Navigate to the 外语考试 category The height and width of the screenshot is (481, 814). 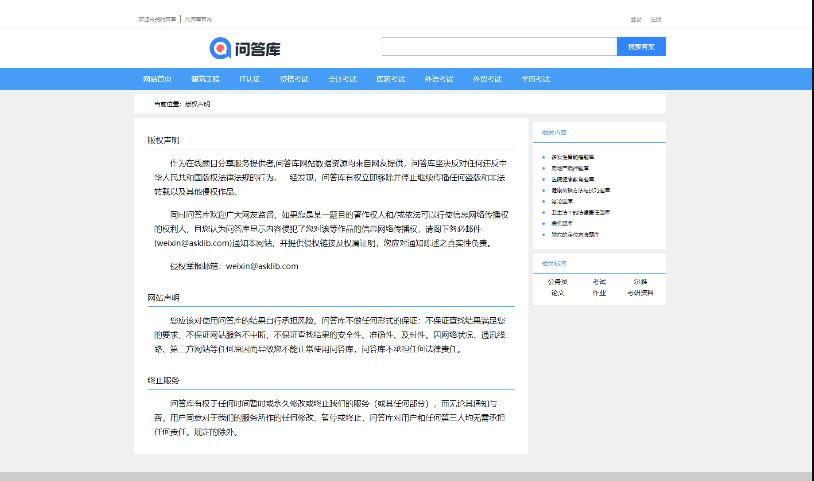point(438,79)
